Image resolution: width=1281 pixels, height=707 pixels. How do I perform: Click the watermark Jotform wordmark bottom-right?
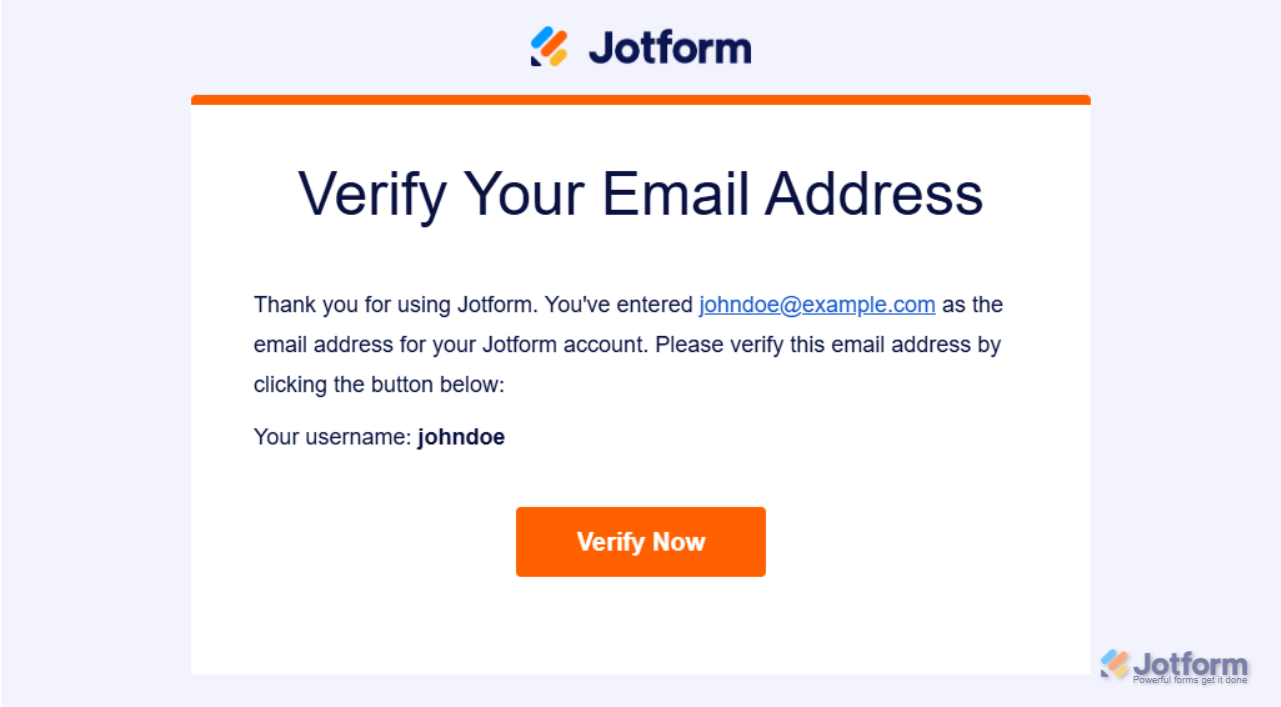[x=1190, y=664]
